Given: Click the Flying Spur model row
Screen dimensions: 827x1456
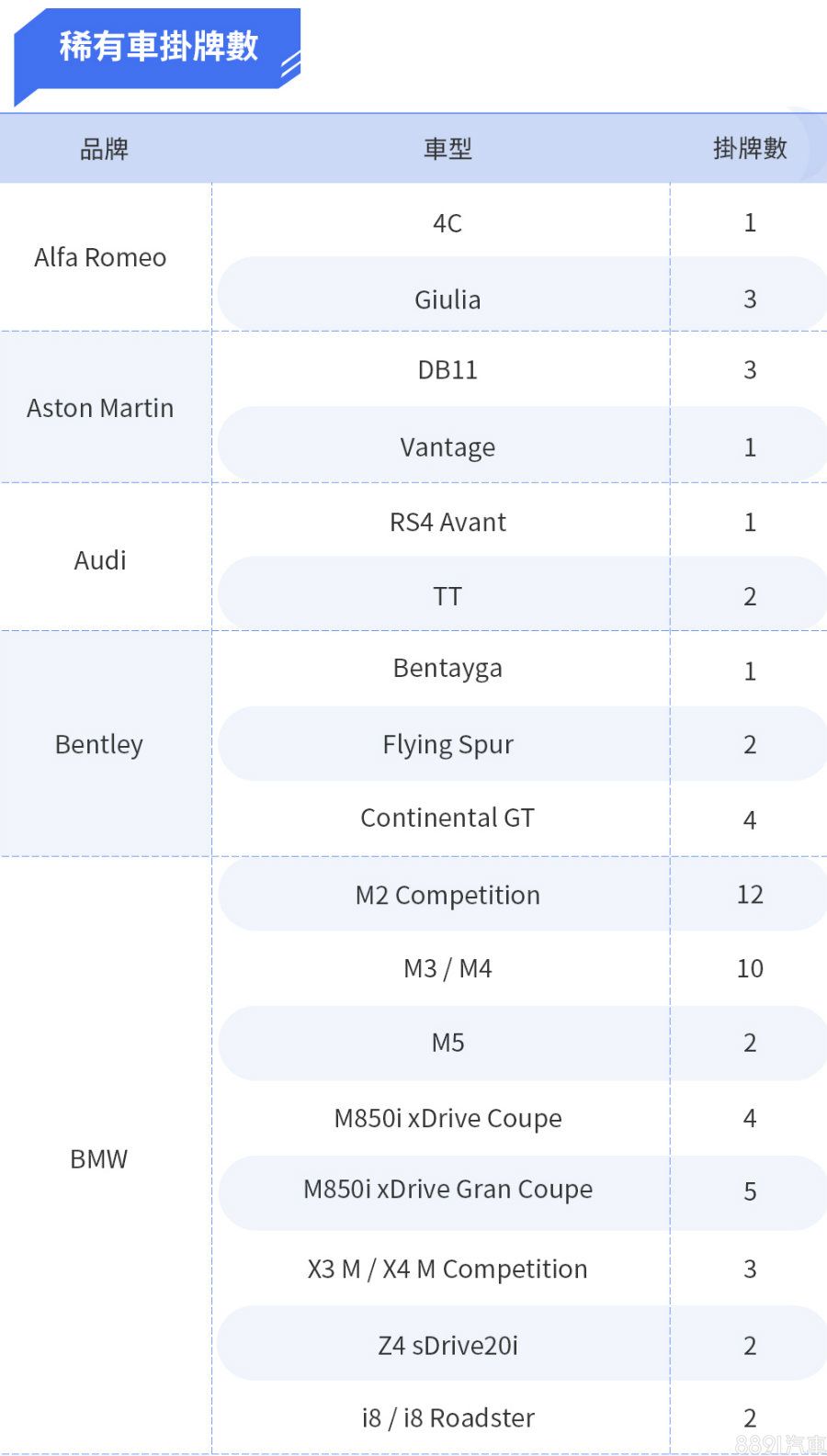Looking at the screenshot, I should (x=447, y=744).
